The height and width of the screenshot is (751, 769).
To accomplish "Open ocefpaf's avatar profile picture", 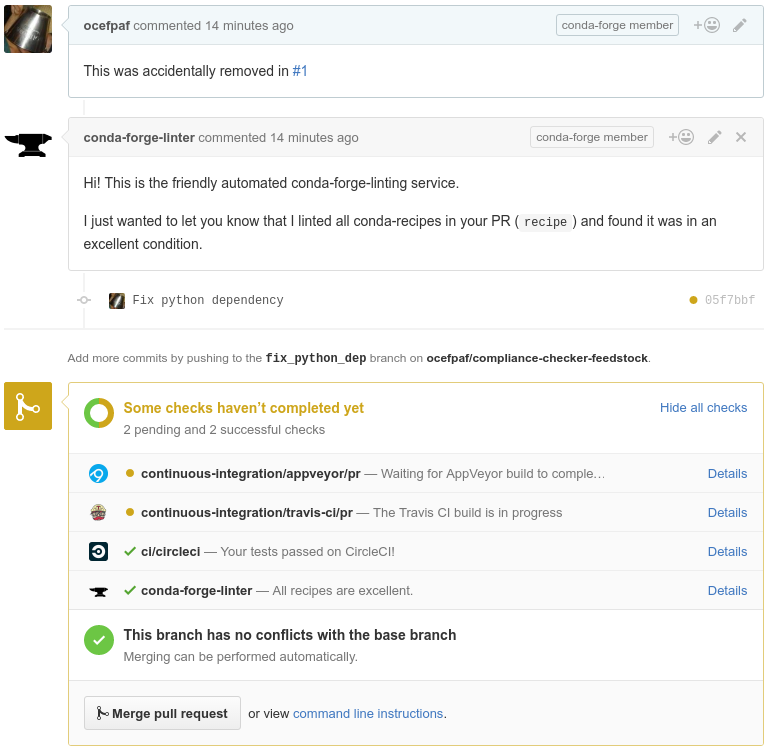I will click(x=28, y=29).
